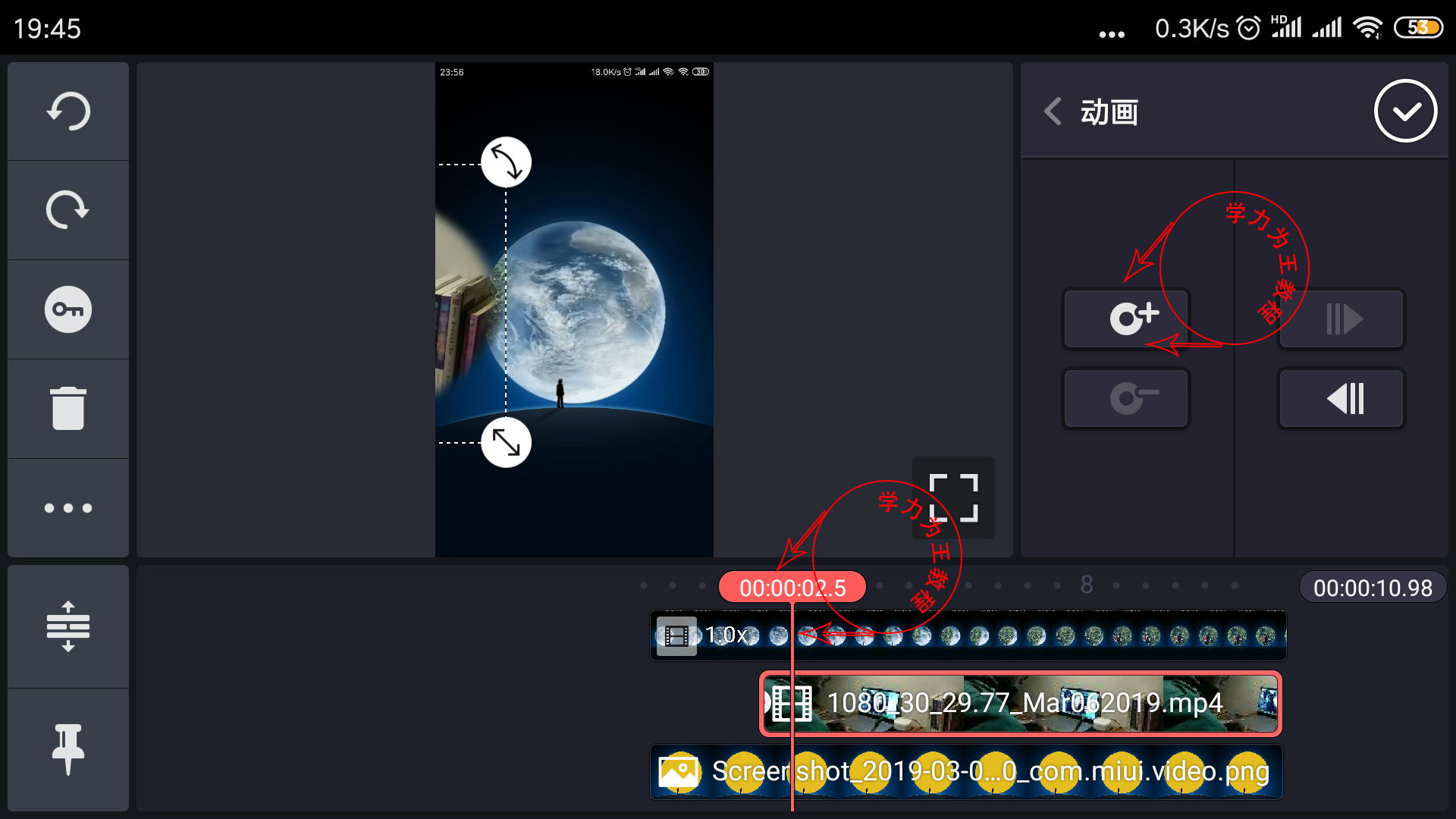This screenshot has height=819, width=1456.
Task: Tap the redo arrow icon
Action: [x=68, y=210]
